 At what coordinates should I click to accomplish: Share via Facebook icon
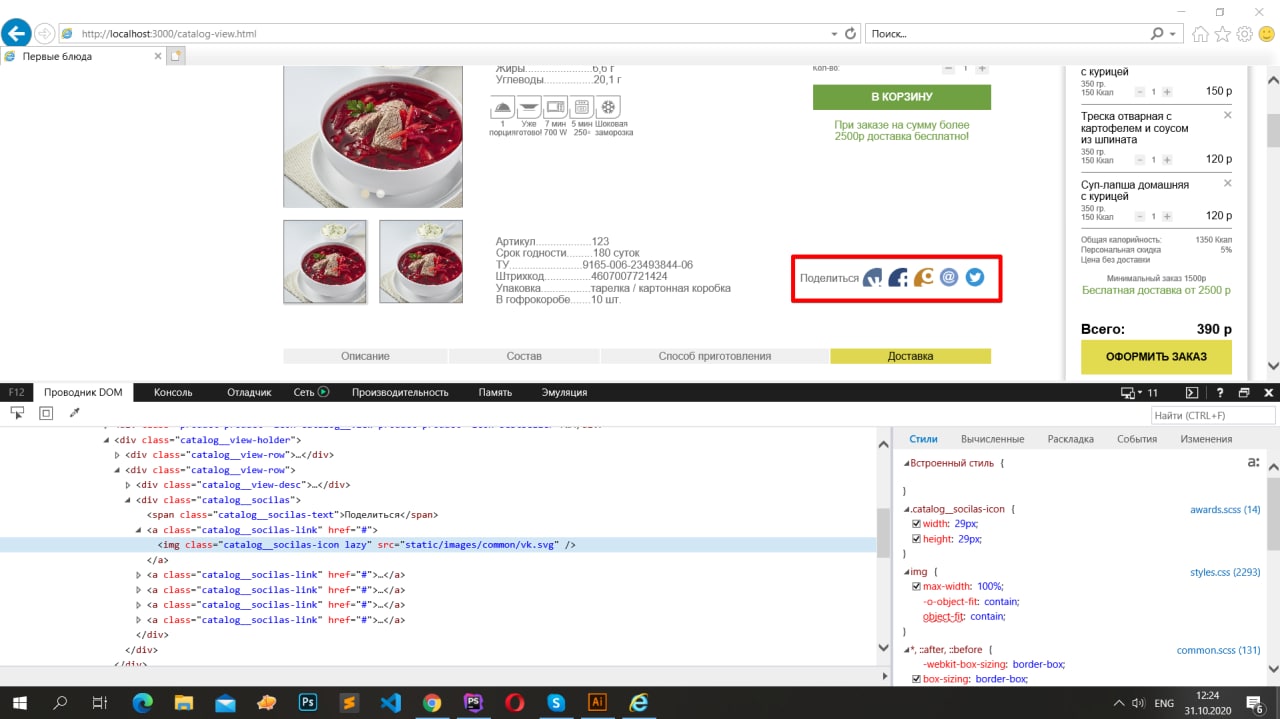pos(899,277)
